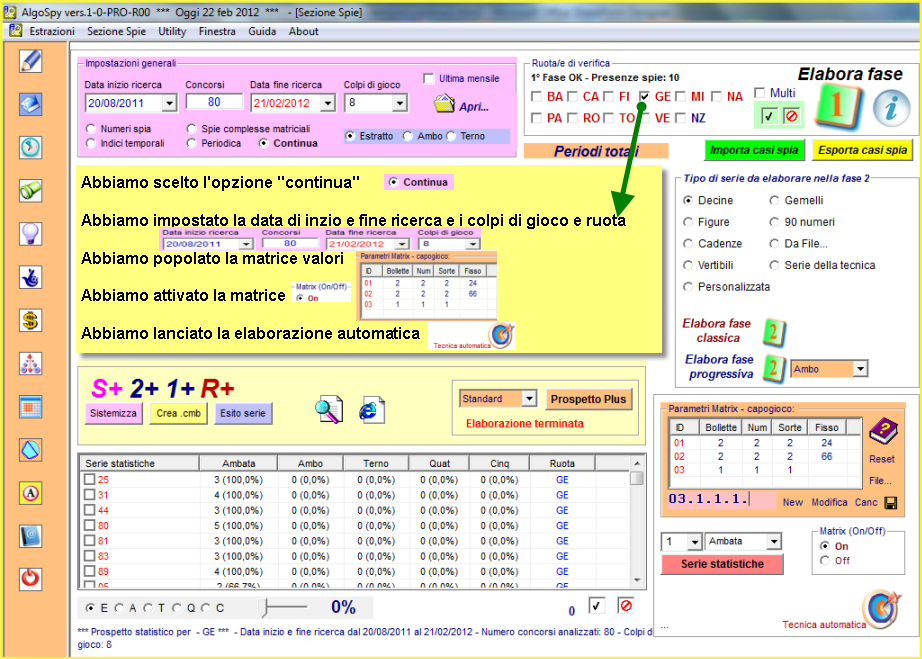Select the Gemelli series type
Viewport: 922px width, 659px height.
(x=774, y=200)
